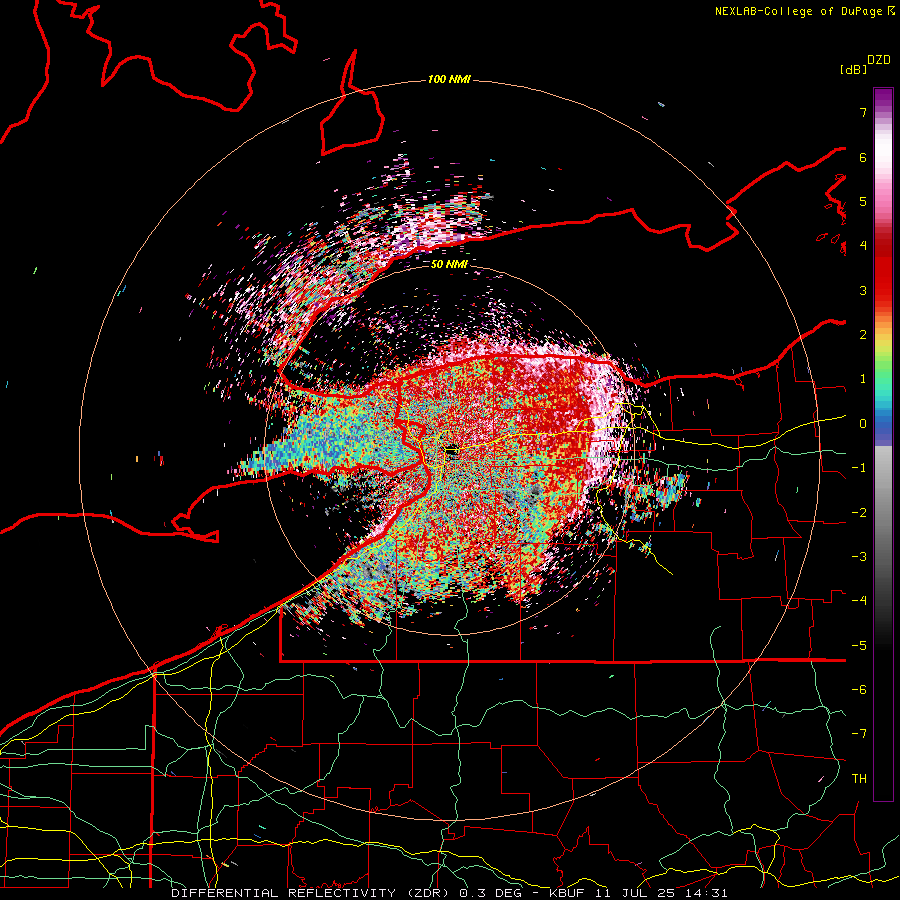
Task: Click the TH label on color scale
Action: tap(859, 779)
